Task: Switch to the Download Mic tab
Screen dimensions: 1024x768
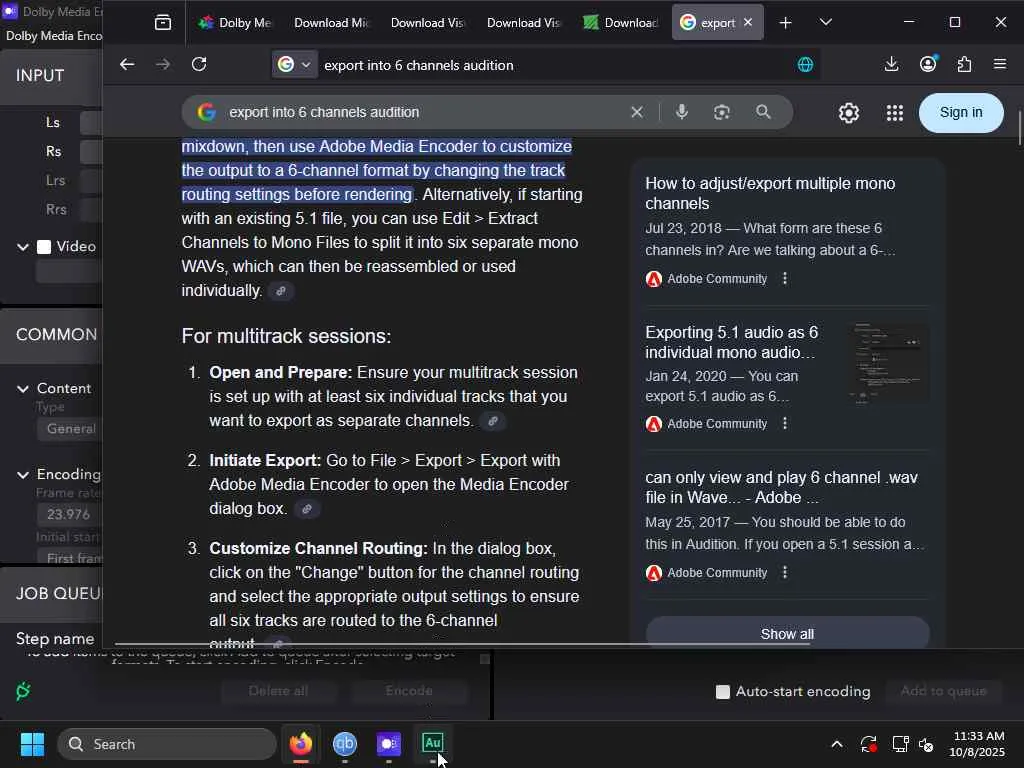Action: pyautogui.click(x=330, y=23)
